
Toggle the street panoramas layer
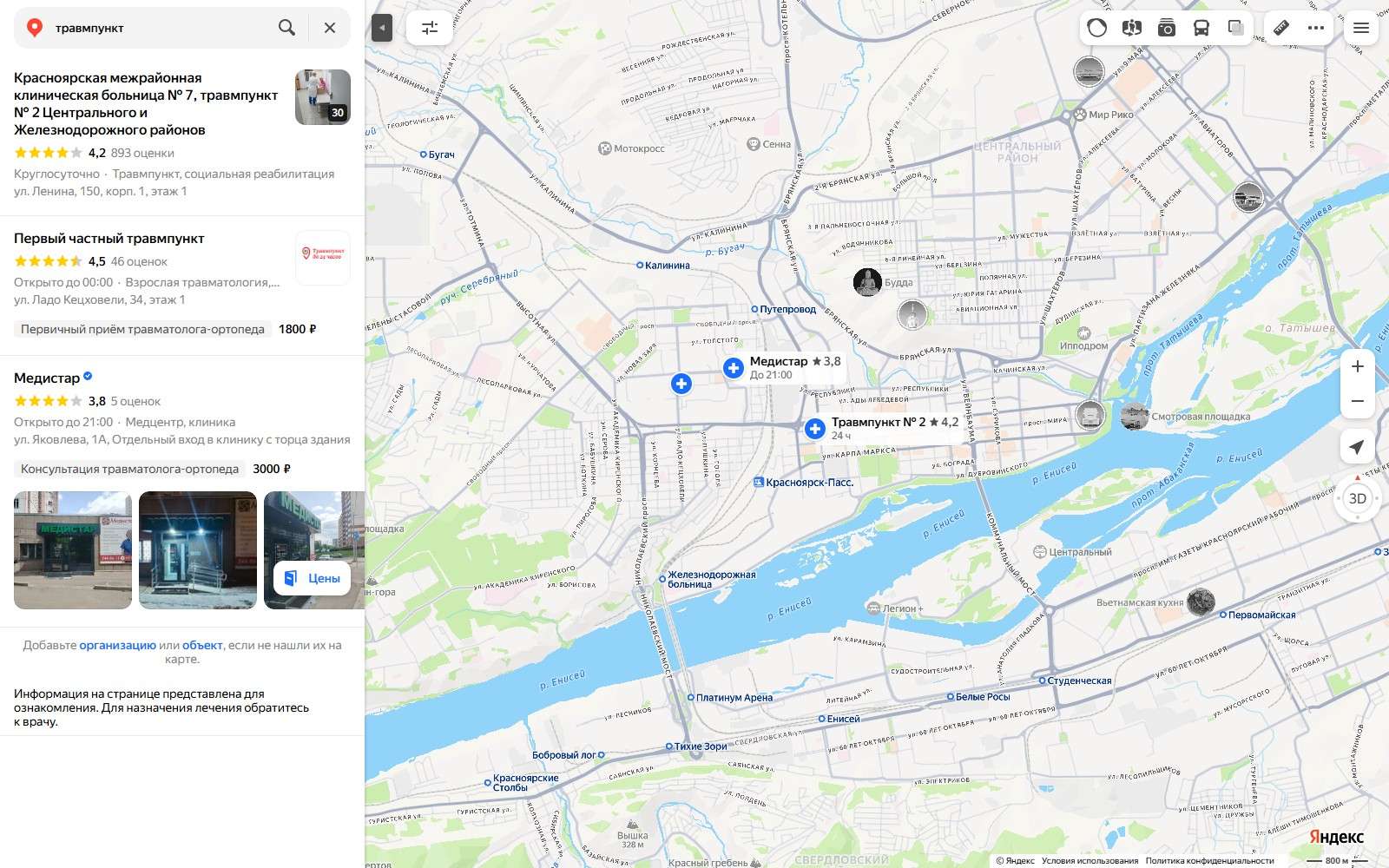[1131, 28]
